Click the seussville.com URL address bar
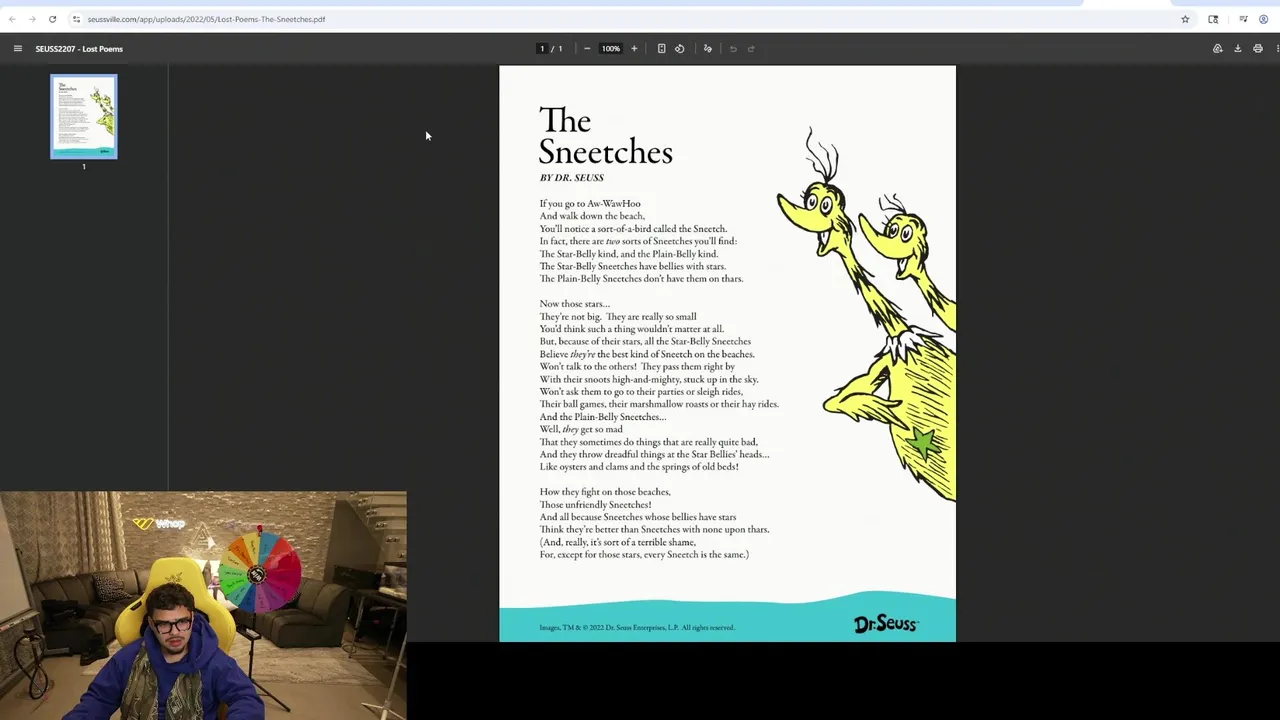 coord(206,19)
